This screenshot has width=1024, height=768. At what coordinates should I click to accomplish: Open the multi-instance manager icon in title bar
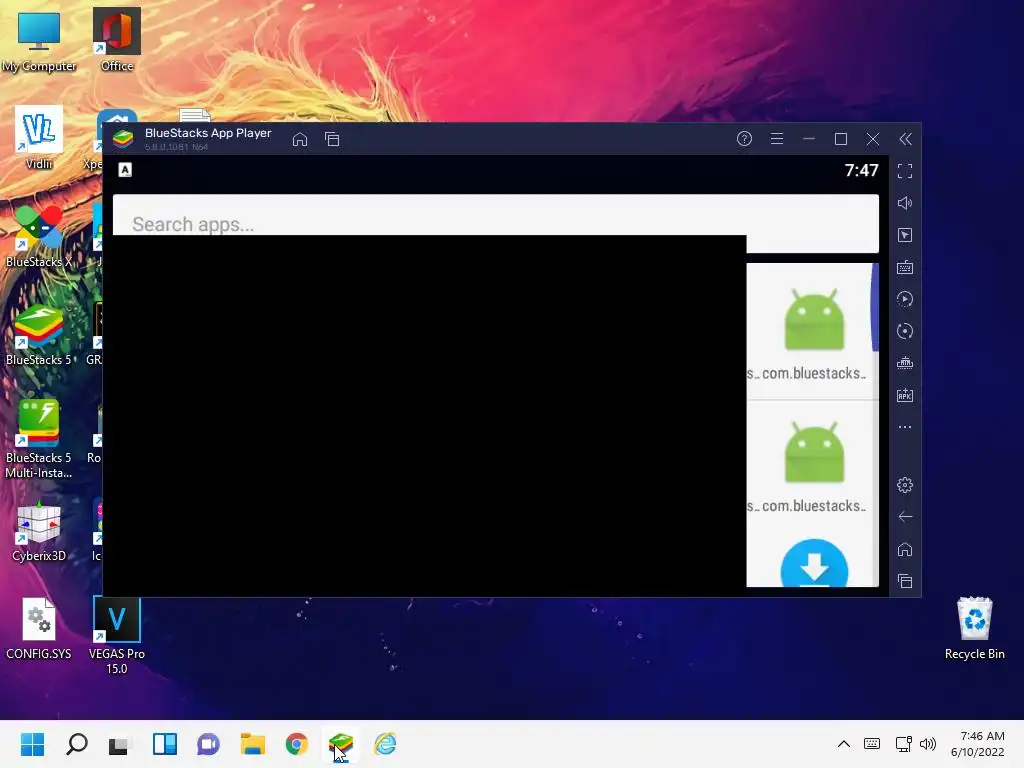coord(332,139)
